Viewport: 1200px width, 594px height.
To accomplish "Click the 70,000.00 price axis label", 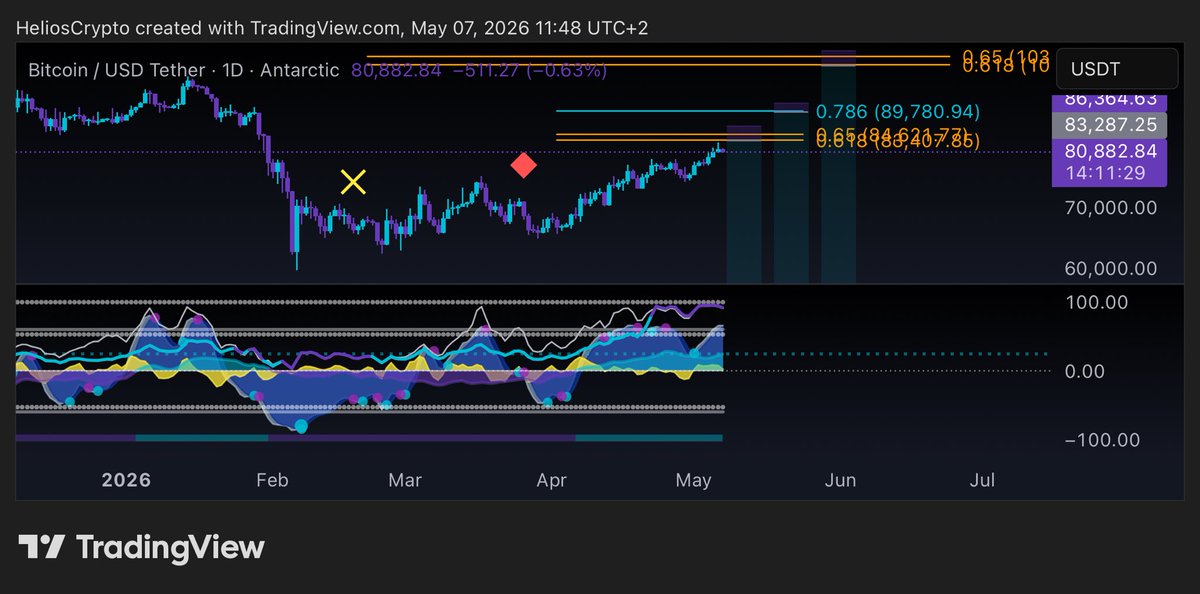I will coord(1111,208).
